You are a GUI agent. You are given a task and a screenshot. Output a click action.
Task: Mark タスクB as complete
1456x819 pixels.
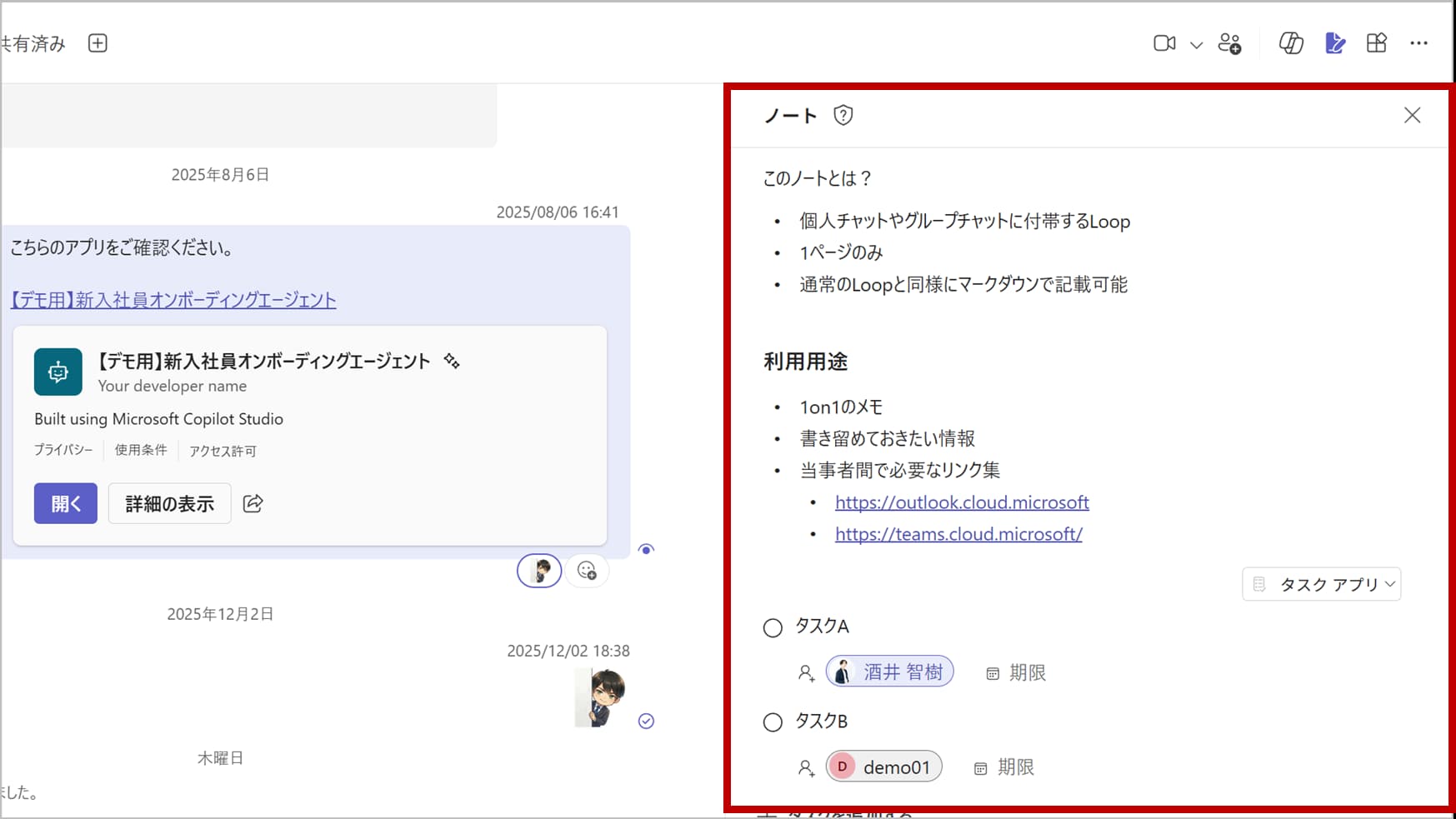point(773,722)
